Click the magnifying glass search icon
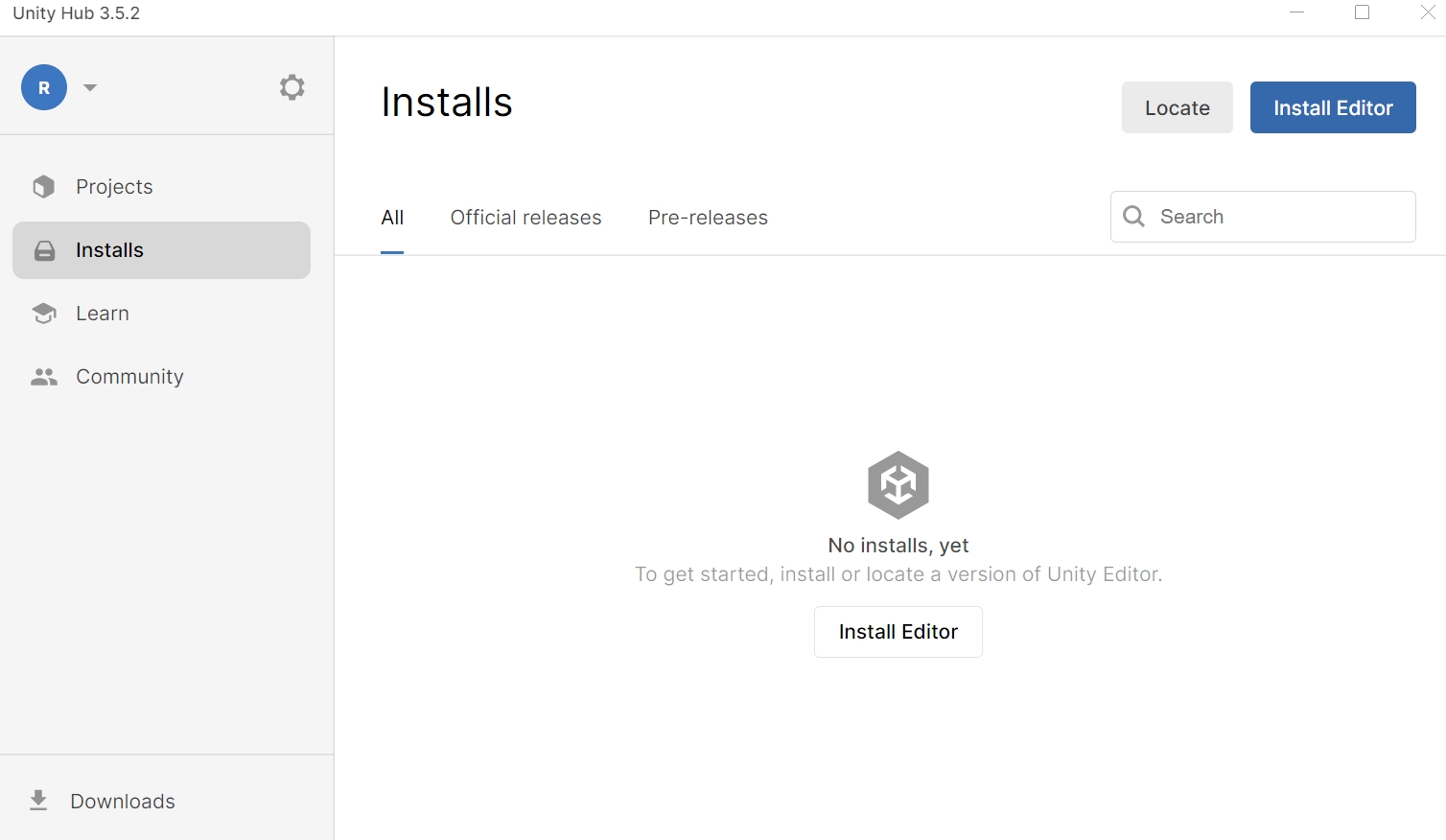This screenshot has height=840, width=1446. click(1134, 217)
